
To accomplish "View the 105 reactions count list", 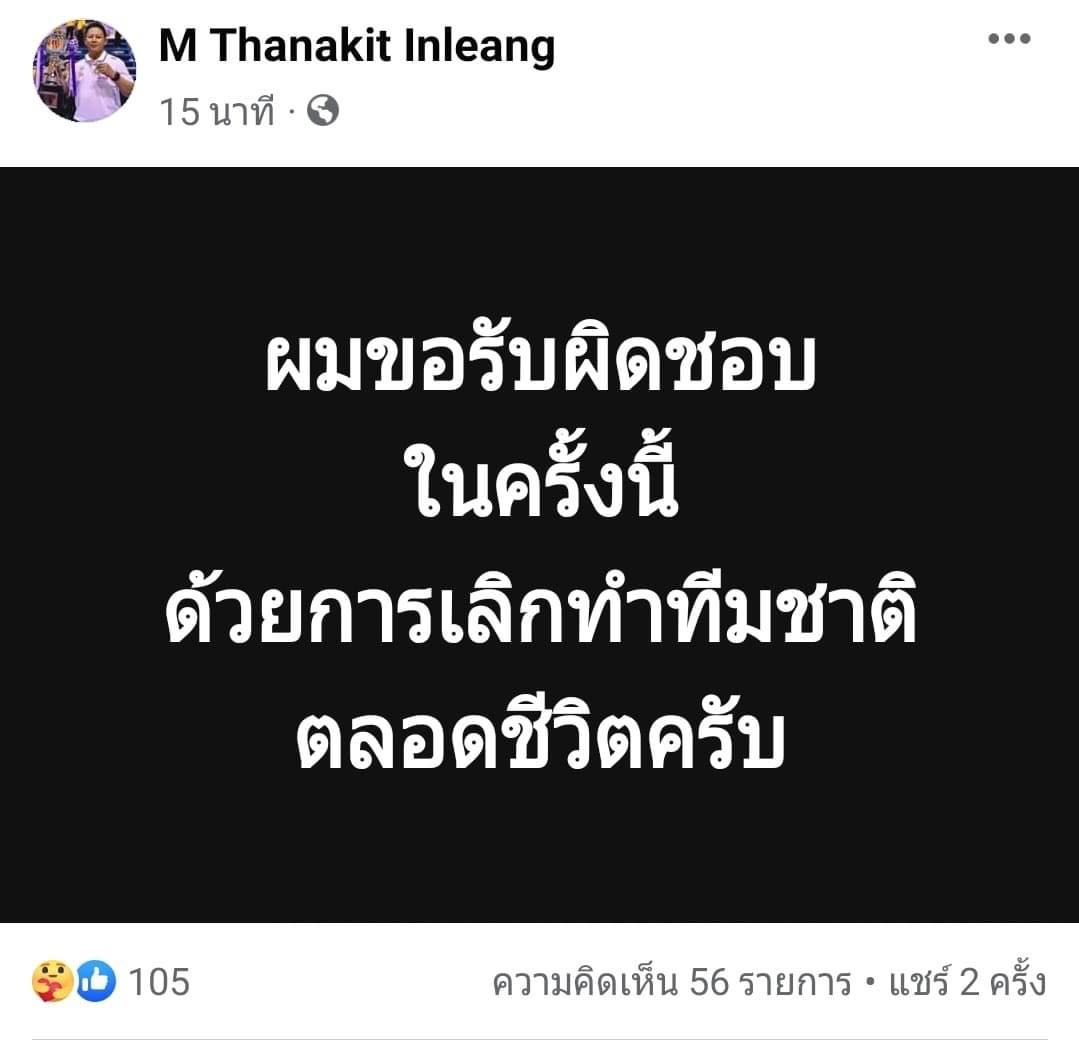I will pyautogui.click(x=159, y=982).
